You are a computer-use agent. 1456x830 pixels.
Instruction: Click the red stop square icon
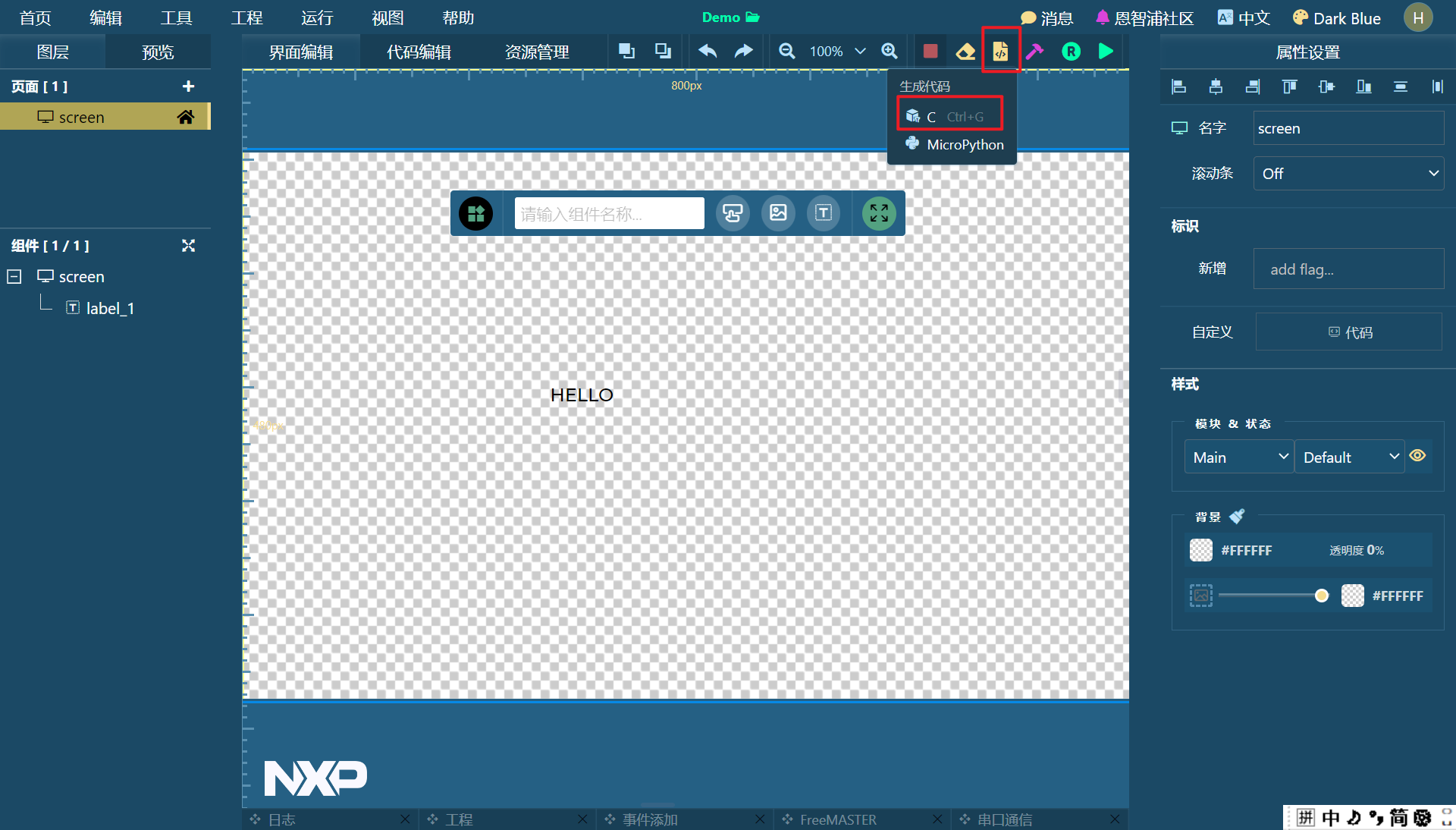pos(930,52)
